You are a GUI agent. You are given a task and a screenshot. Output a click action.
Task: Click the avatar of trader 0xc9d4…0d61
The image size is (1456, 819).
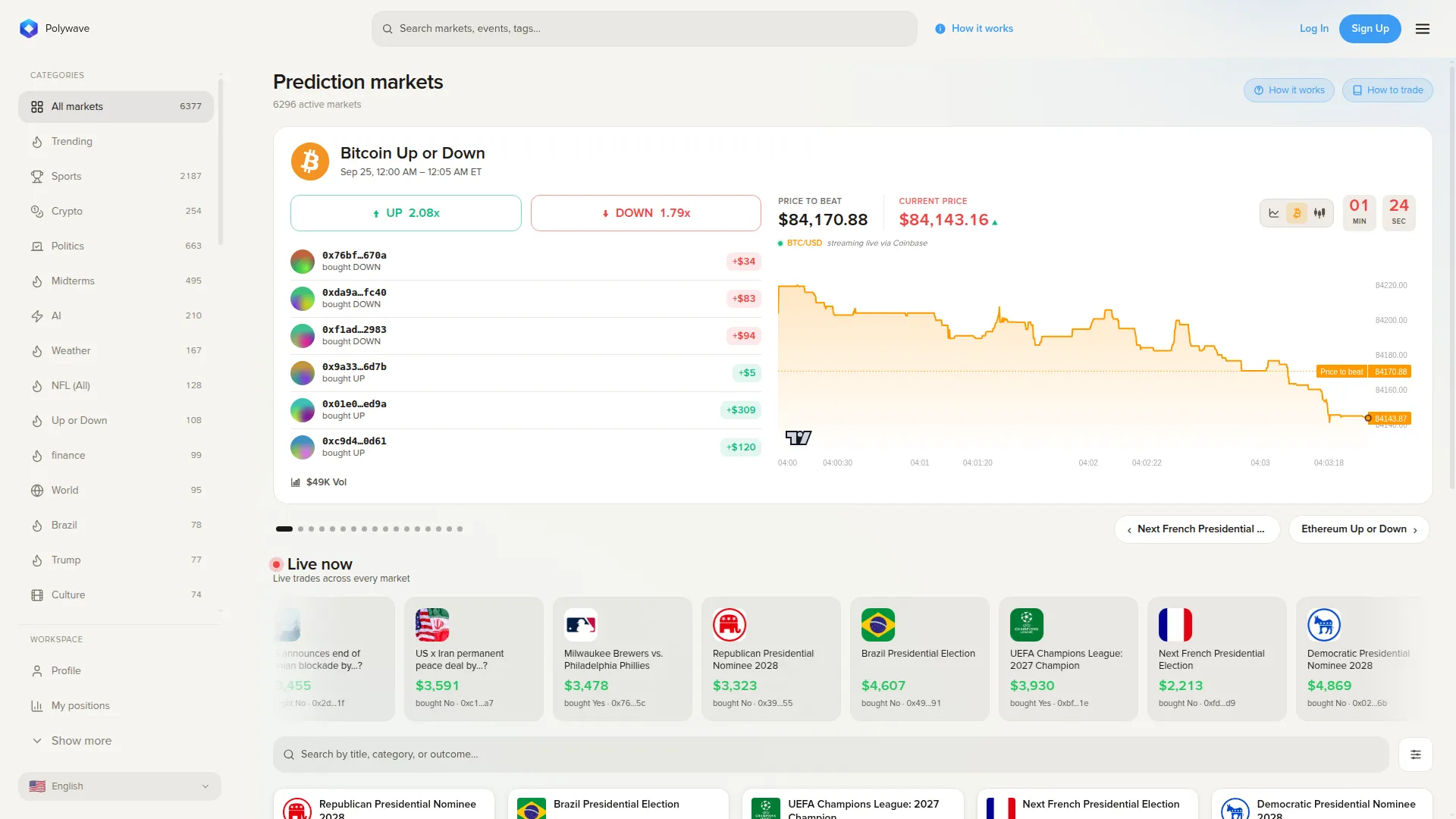(x=303, y=447)
